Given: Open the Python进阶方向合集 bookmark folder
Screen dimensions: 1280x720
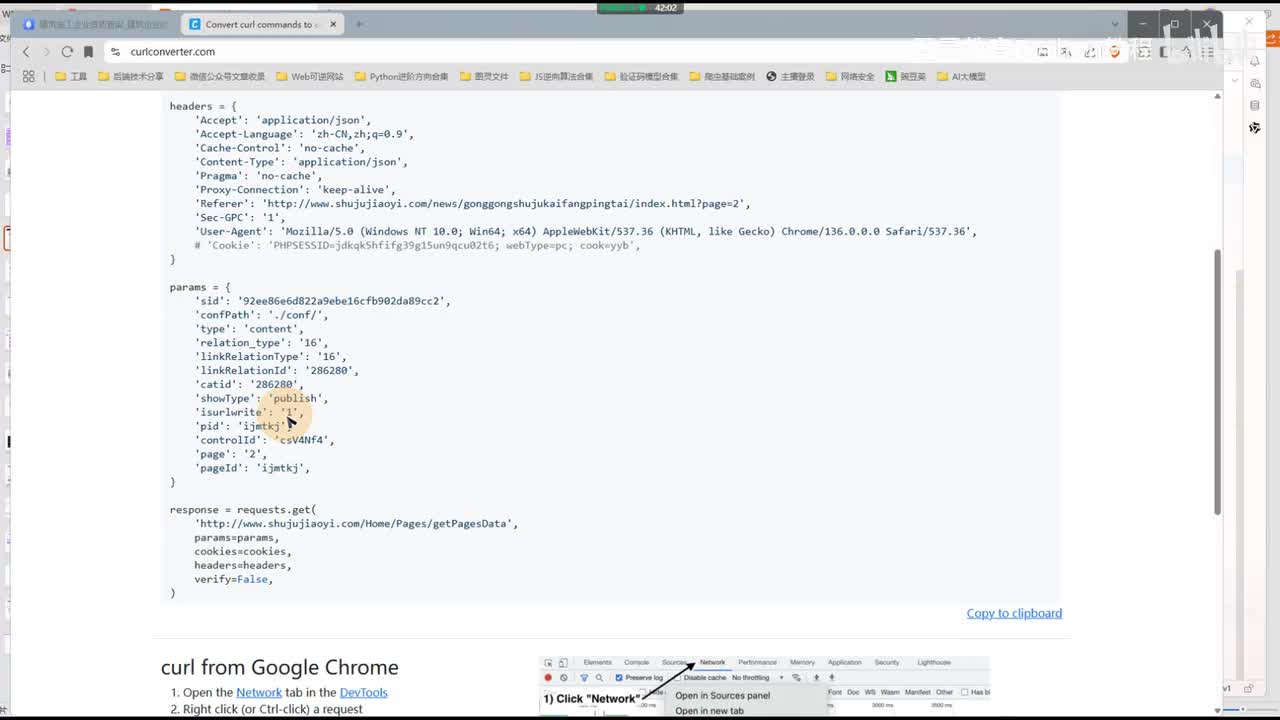Looking at the screenshot, I should pyautogui.click(x=401, y=76).
